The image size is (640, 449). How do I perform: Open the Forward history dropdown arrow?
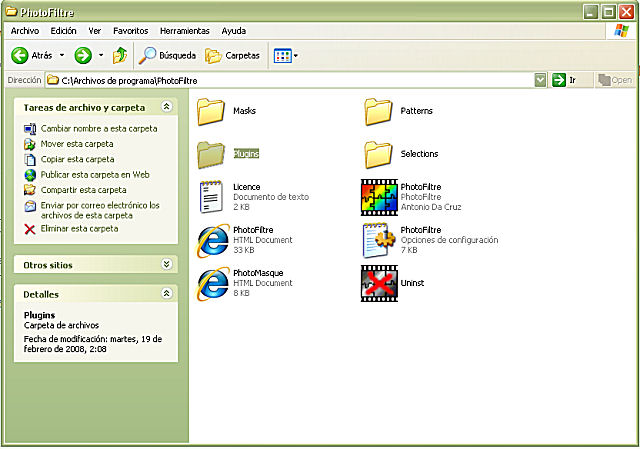click(101, 55)
